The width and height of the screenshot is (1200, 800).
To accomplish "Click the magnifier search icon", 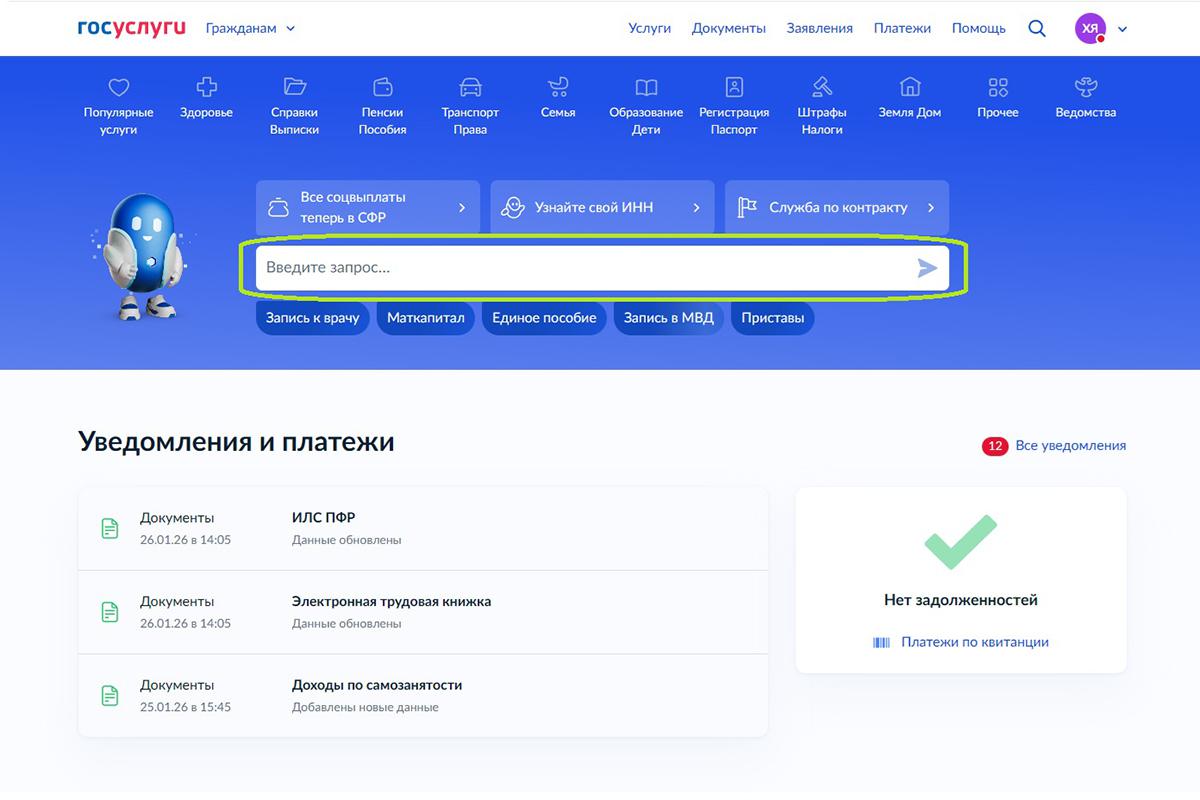I will (1037, 28).
